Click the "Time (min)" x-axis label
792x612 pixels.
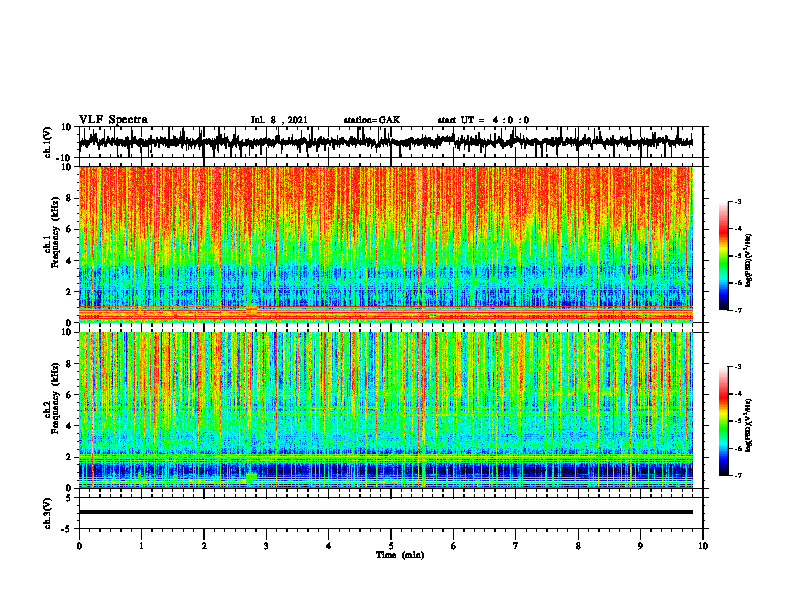[400, 555]
